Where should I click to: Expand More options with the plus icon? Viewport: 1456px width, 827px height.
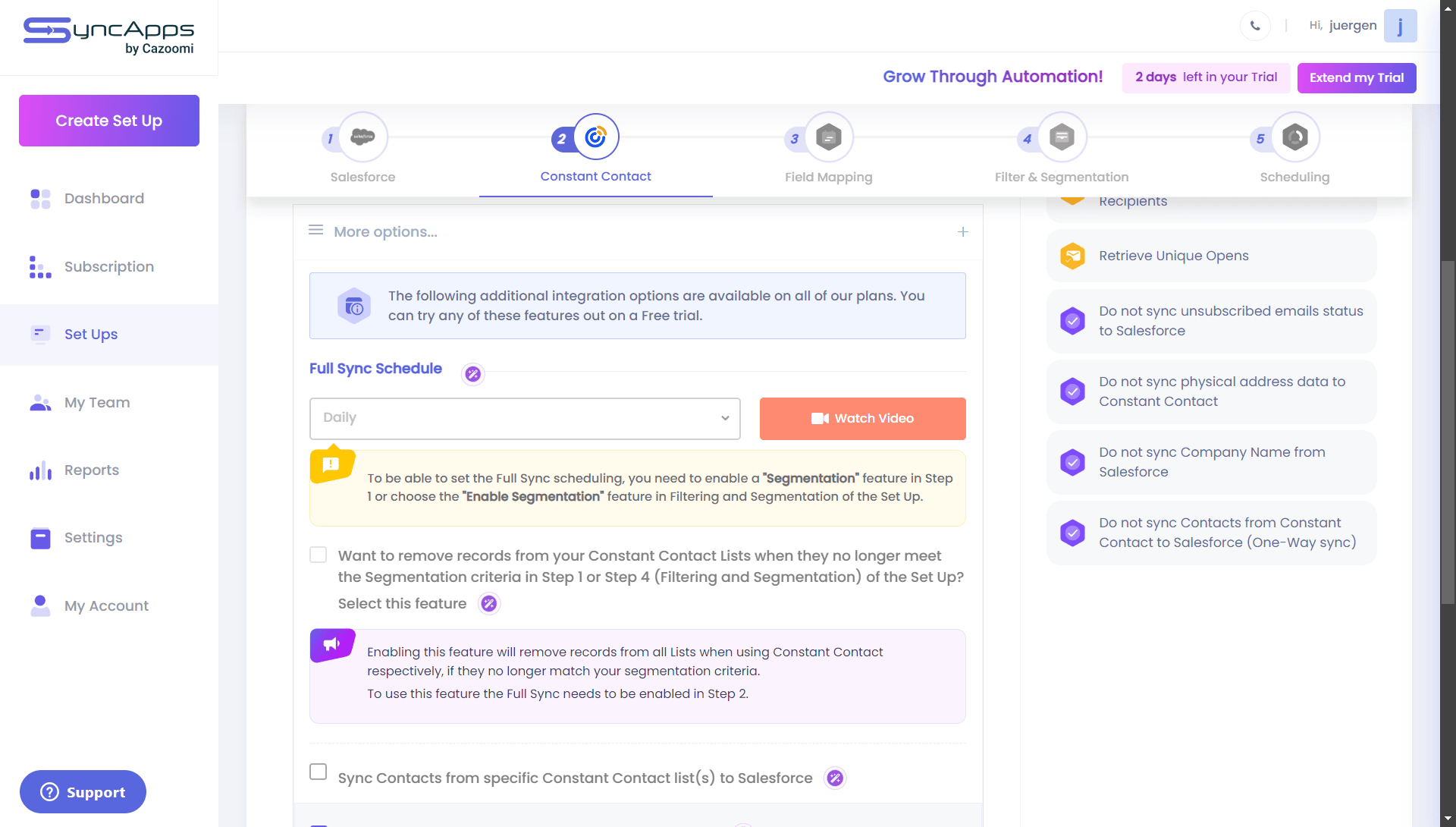tap(962, 232)
